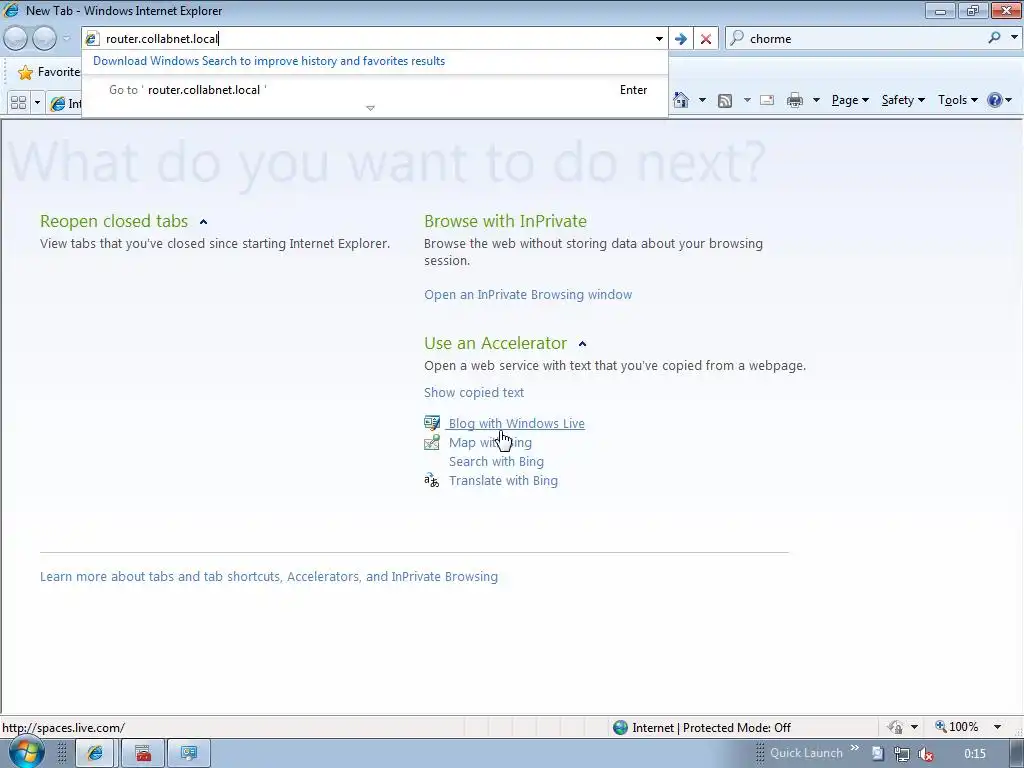This screenshot has width=1024, height=768.
Task: Open the Windows Start orb
Action: [26, 752]
